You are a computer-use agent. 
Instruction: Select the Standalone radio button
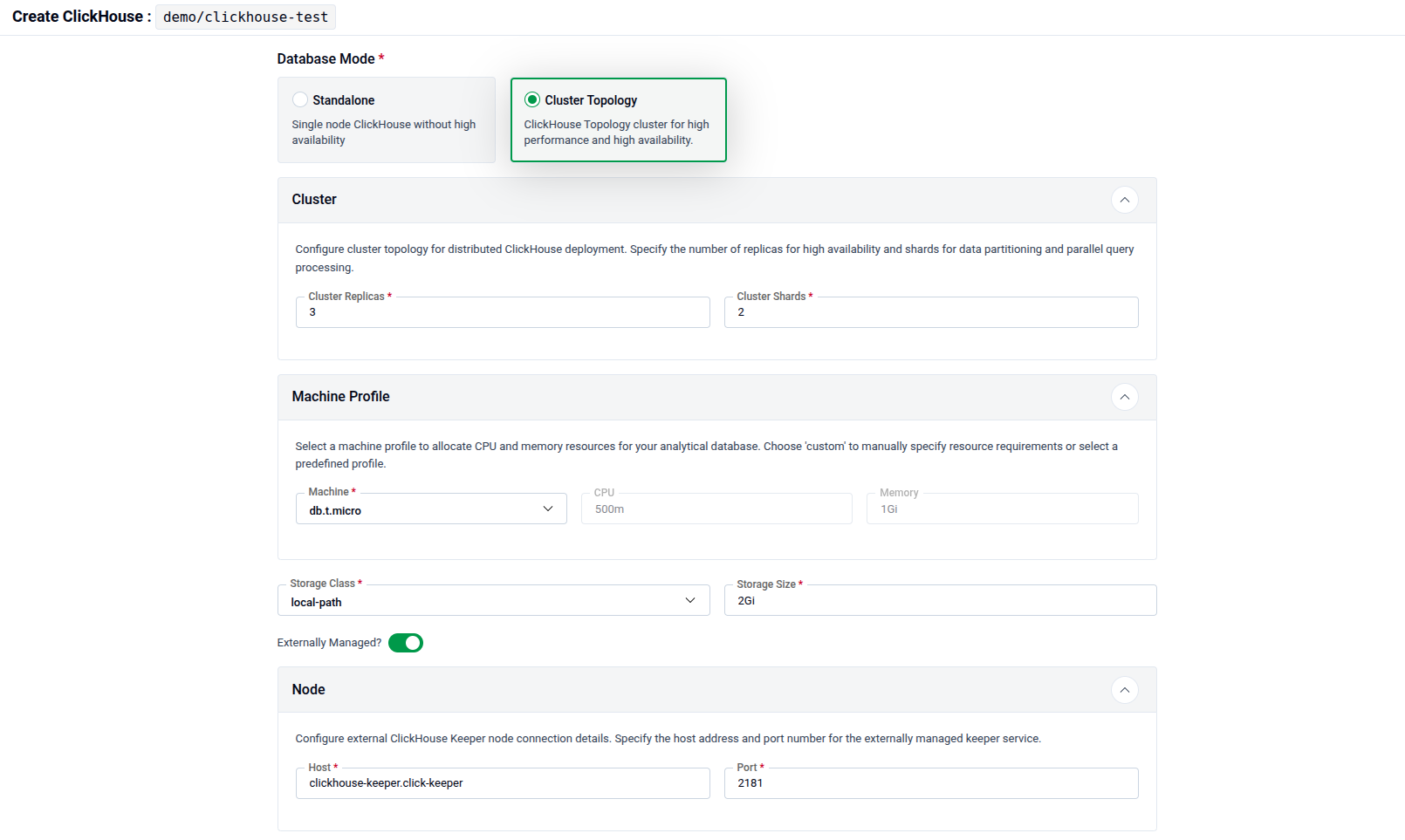click(300, 99)
